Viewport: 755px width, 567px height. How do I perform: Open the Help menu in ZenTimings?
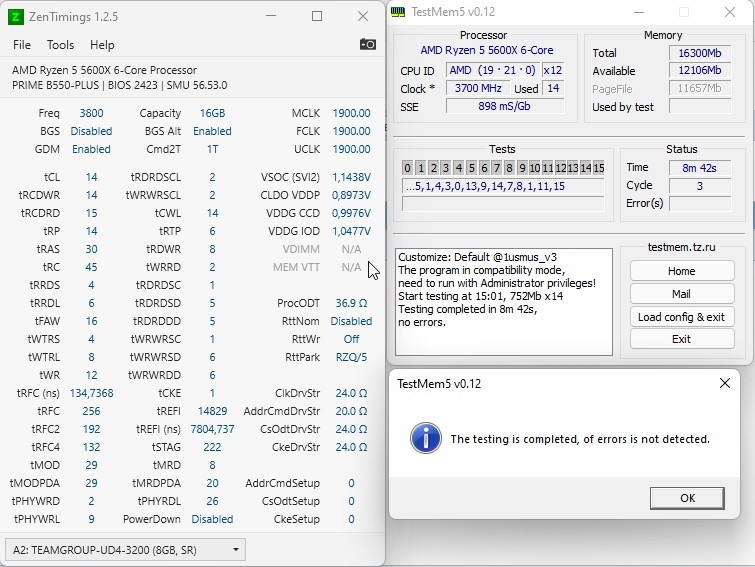(x=102, y=45)
